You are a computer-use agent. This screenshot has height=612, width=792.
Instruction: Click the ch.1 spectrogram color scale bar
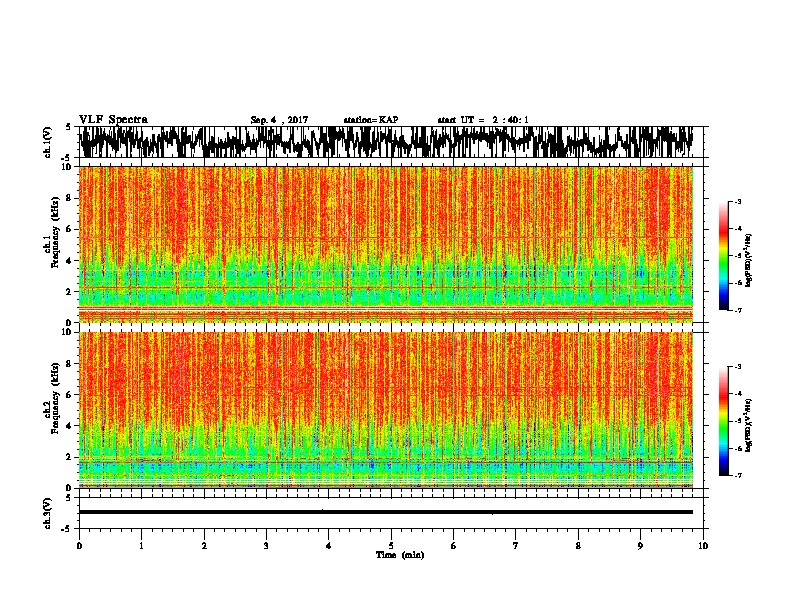pyautogui.click(x=723, y=256)
